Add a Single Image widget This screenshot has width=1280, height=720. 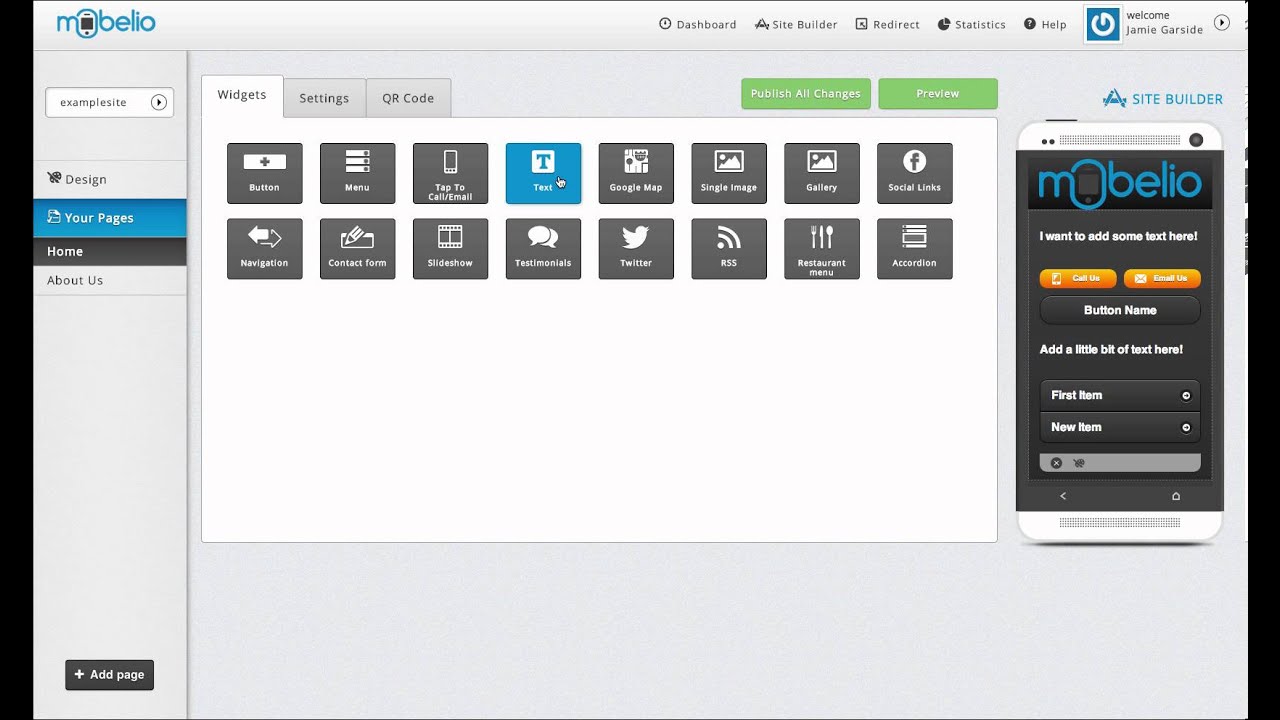pyautogui.click(x=729, y=173)
